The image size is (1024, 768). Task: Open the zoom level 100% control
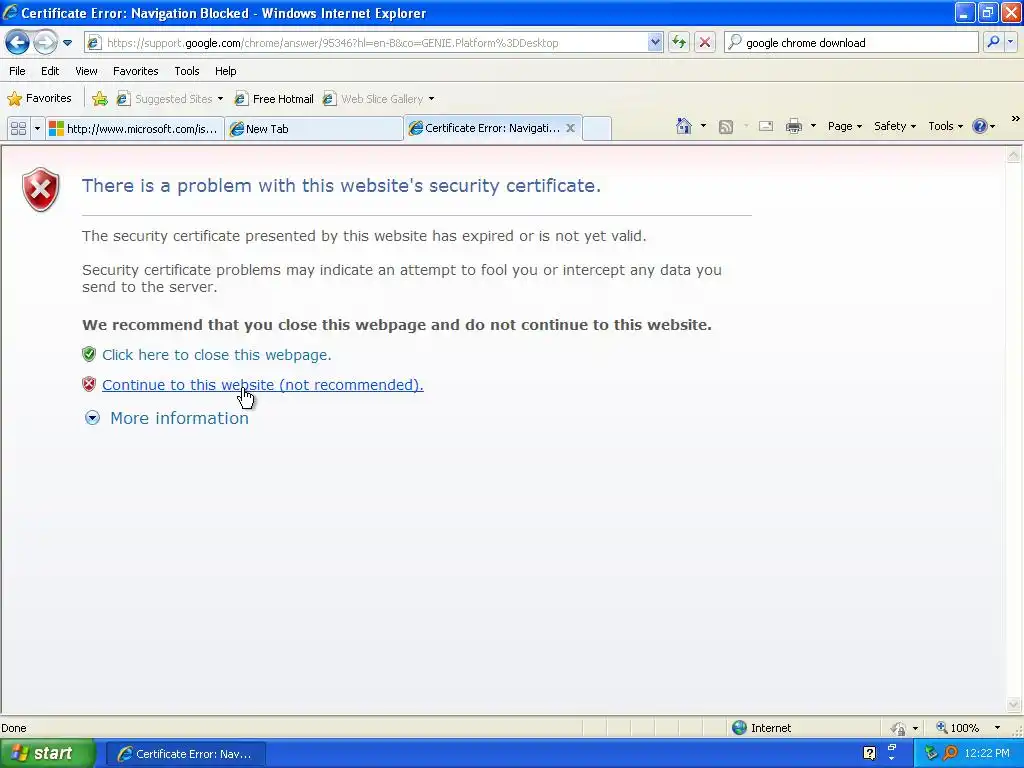pos(957,728)
